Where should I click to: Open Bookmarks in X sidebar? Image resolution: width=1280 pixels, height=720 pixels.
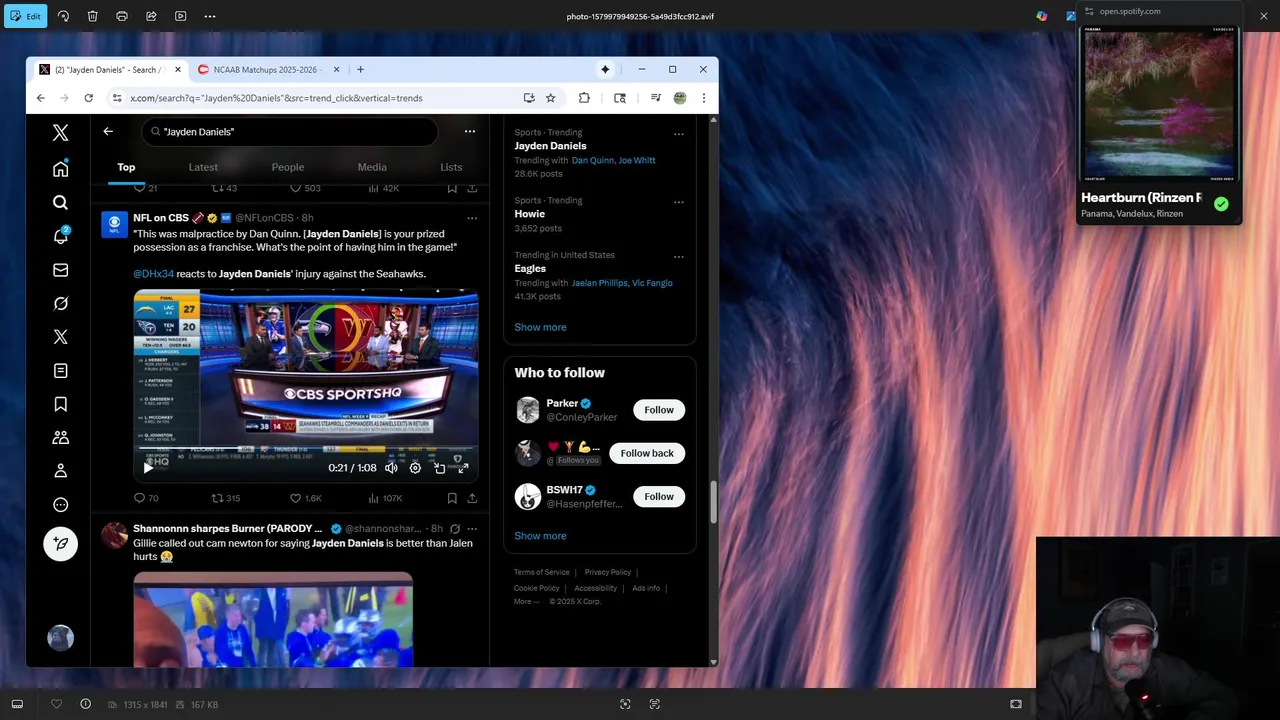60,404
